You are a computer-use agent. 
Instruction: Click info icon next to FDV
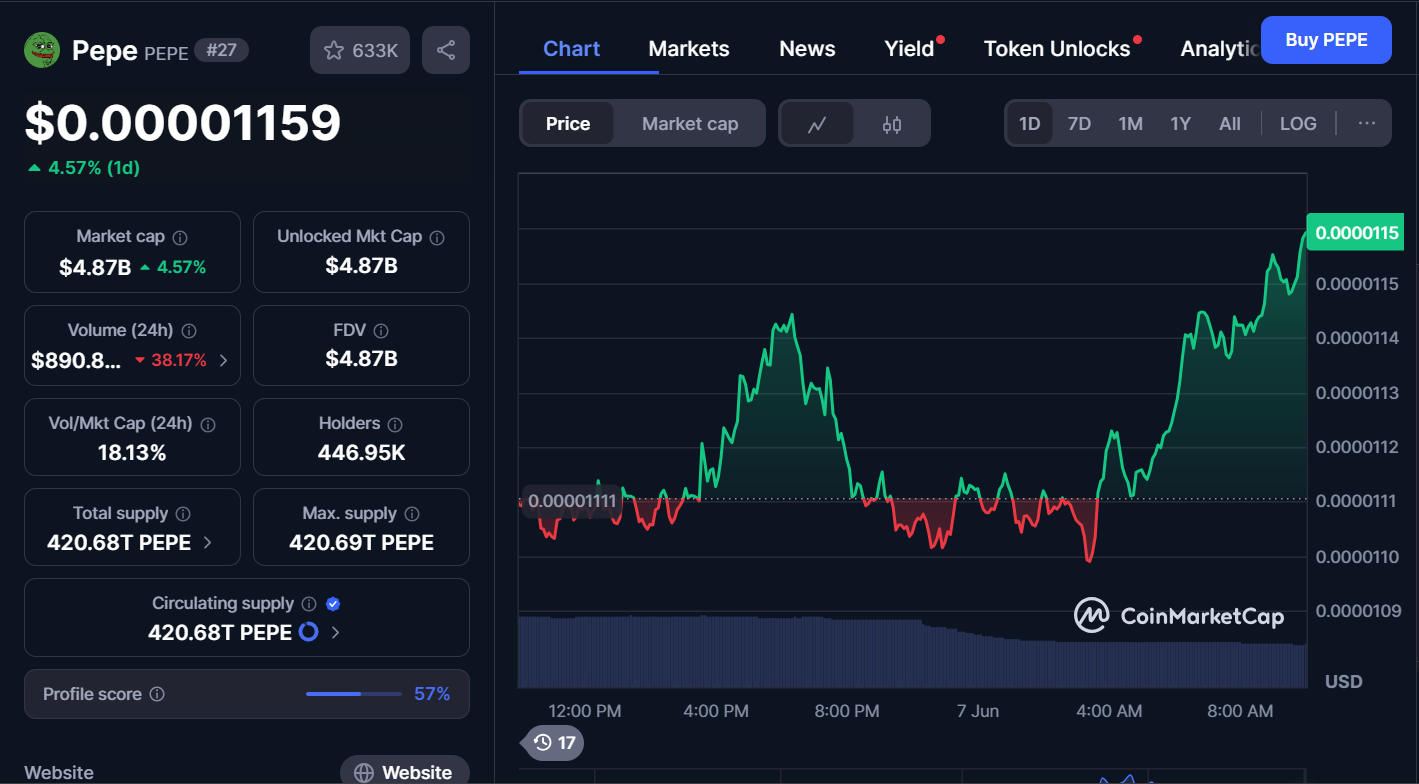pyautogui.click(x=380, y=330)
